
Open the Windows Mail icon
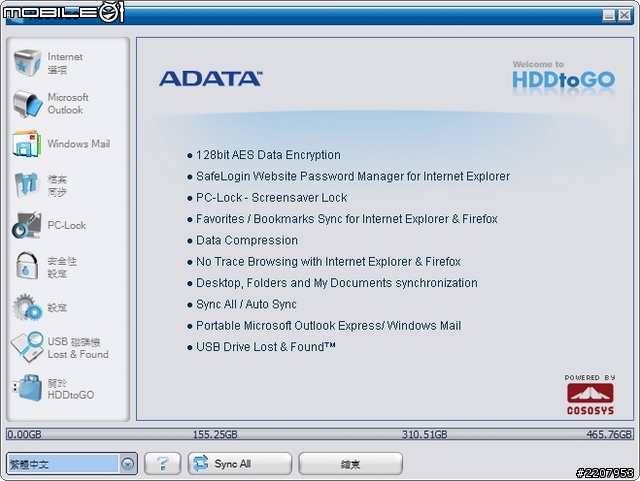pyautogui.click(x=27, y=144)
